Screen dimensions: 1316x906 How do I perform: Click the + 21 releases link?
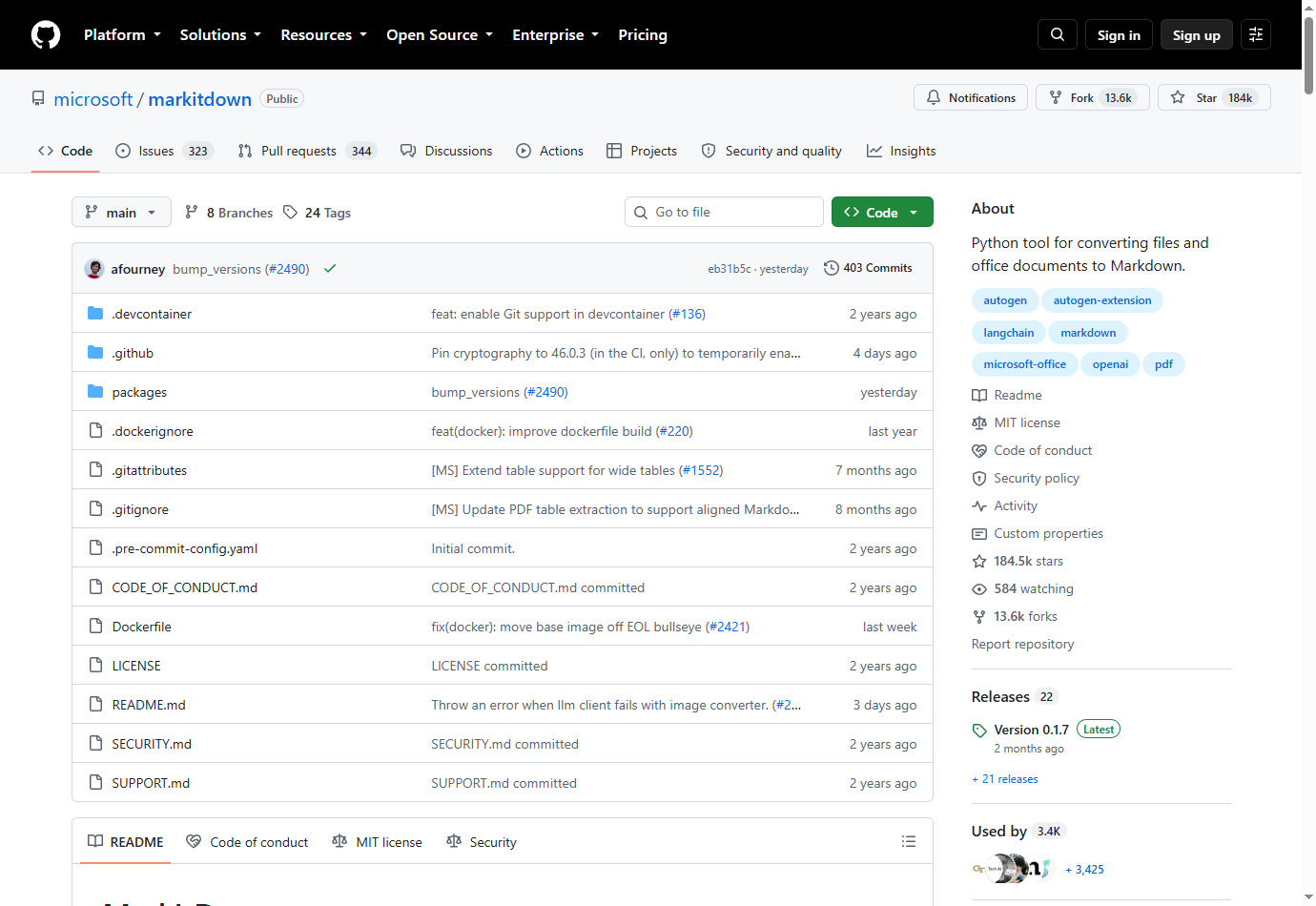(x=1005, y=779)
